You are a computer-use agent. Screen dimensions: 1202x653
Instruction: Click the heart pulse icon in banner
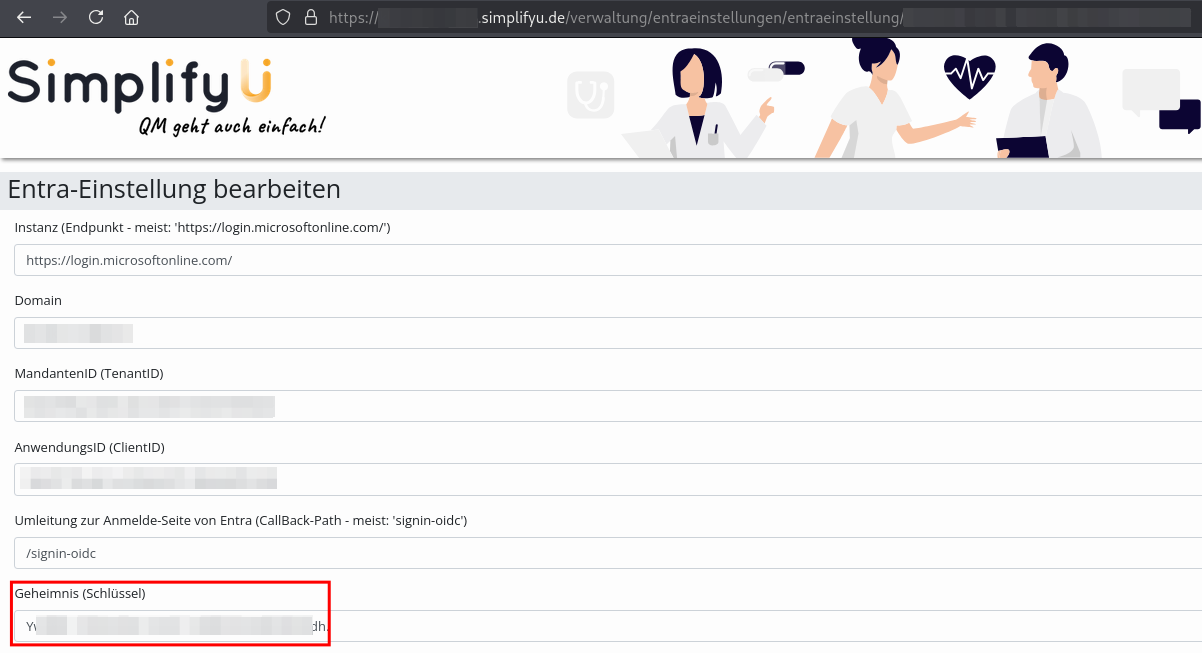(x=969, y=76)
